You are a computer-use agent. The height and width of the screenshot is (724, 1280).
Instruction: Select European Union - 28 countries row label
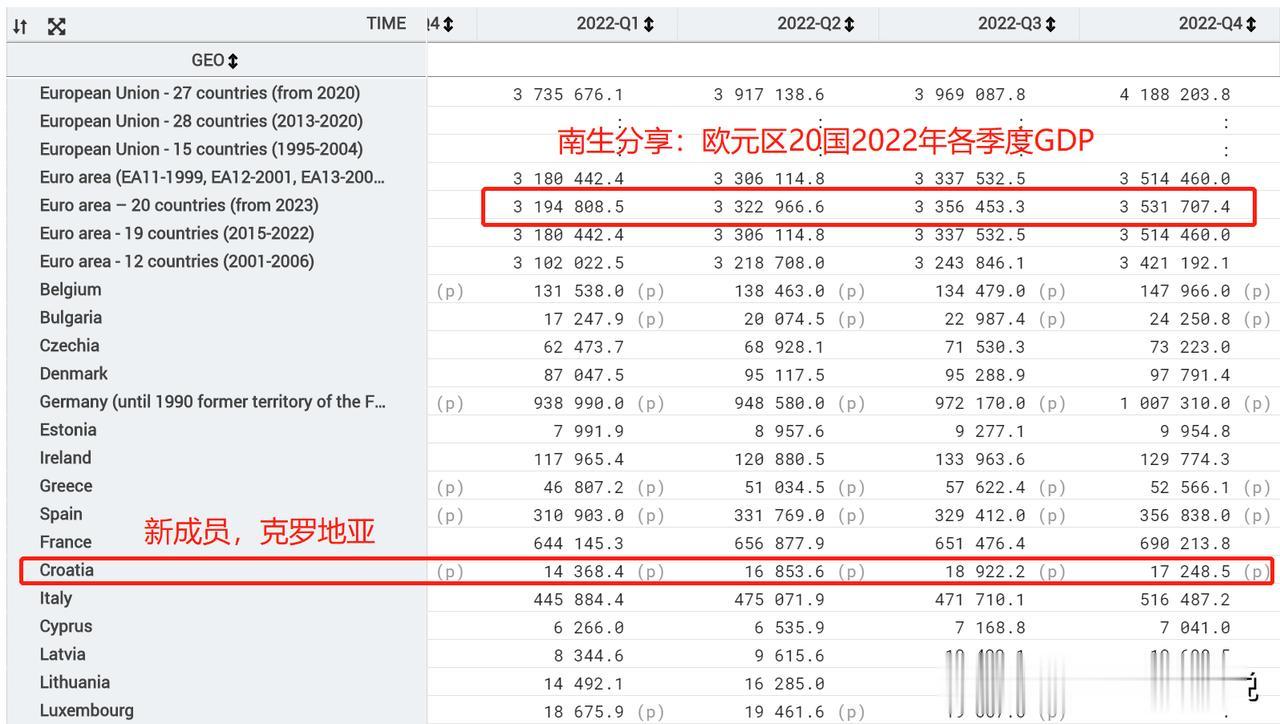[201, 121]
